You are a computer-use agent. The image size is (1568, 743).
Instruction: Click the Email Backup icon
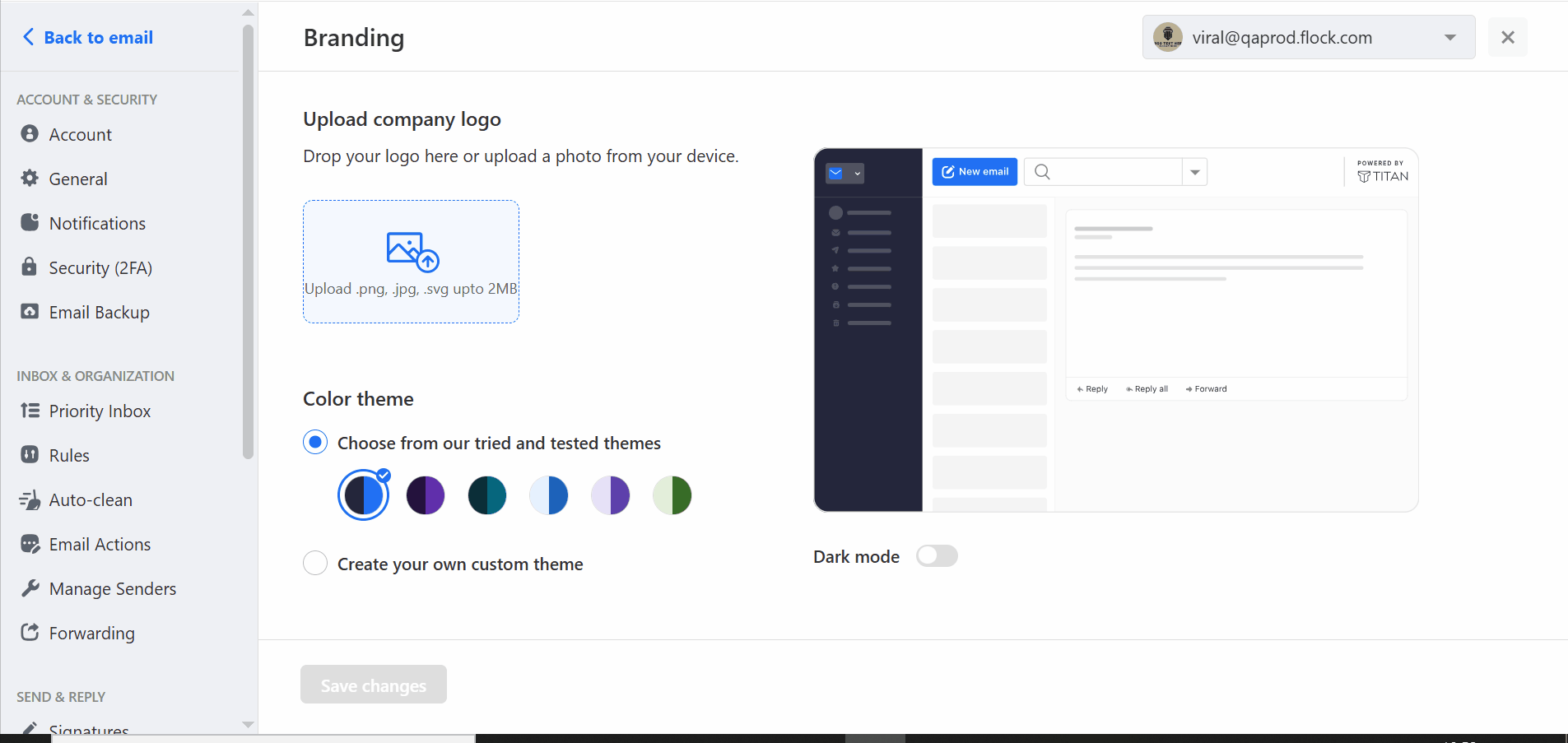click(x=30, y=311)
